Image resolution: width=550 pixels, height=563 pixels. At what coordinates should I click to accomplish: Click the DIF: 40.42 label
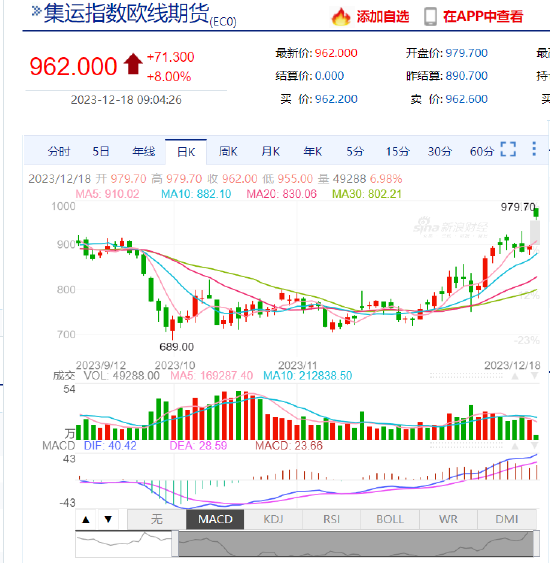[x=110, y=446]
